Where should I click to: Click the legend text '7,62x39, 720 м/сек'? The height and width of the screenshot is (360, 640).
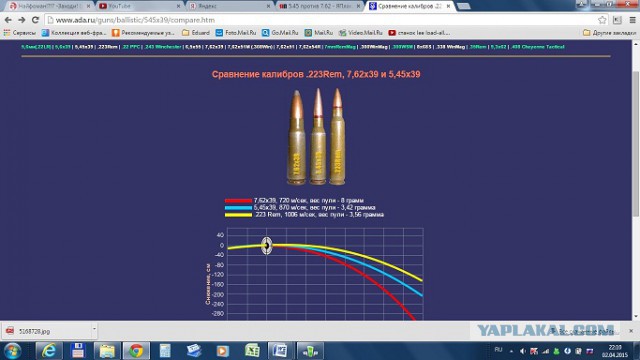309,200
